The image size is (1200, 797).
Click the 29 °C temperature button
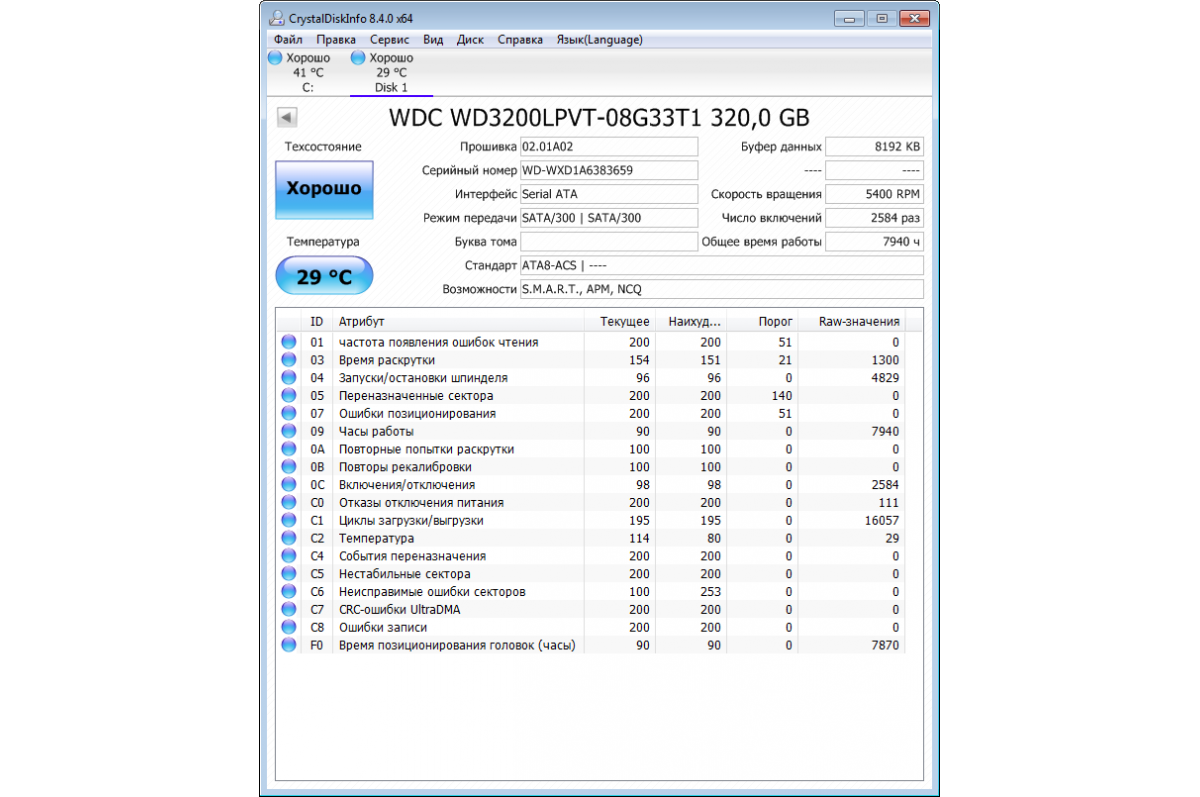(324, 276)
